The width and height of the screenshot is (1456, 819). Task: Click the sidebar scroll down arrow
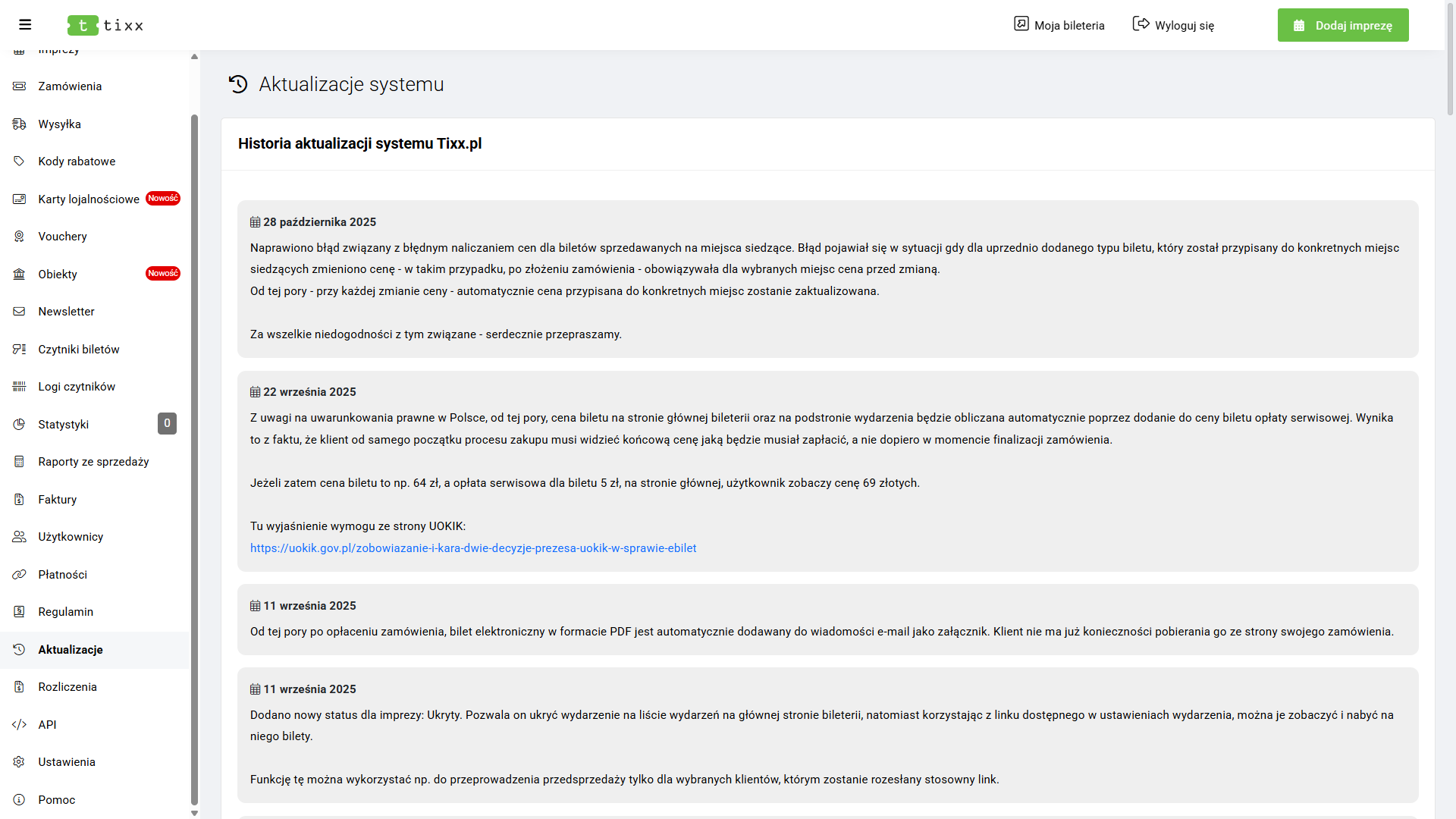(194, 813)
